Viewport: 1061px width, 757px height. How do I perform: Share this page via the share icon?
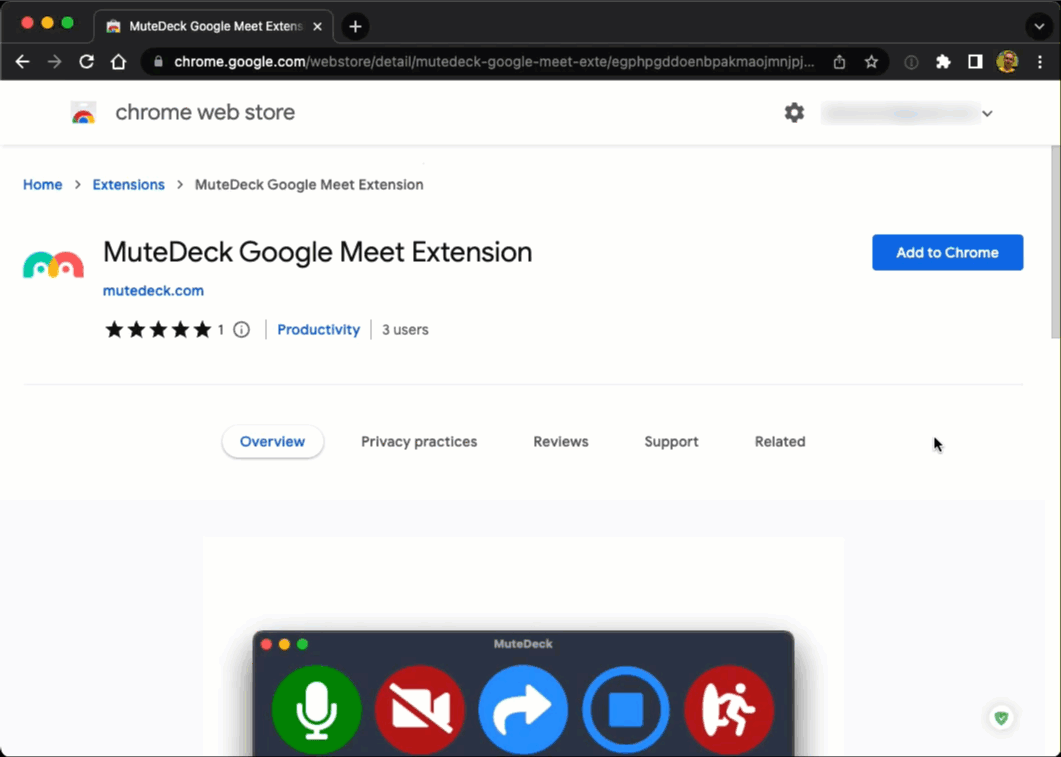point(839,62)
